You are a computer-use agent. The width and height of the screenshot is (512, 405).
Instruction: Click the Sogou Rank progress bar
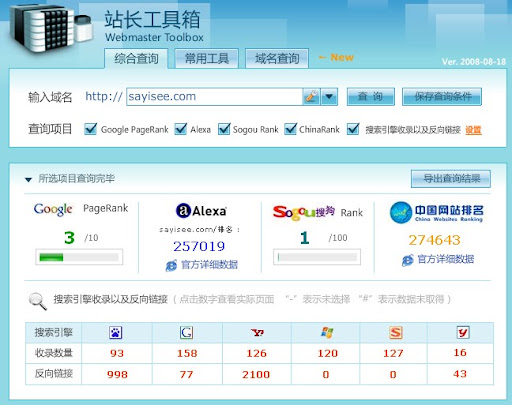317,257
